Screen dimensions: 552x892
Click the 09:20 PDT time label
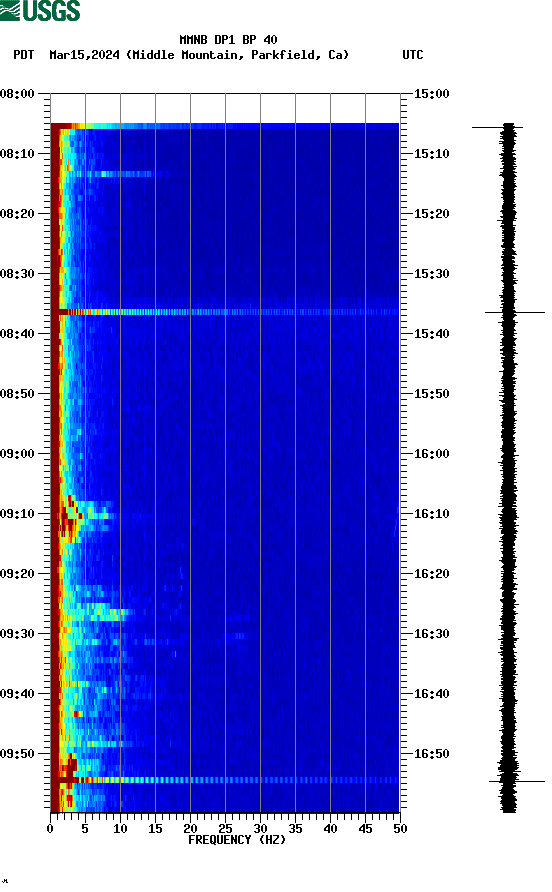click(x=17, y=573)
